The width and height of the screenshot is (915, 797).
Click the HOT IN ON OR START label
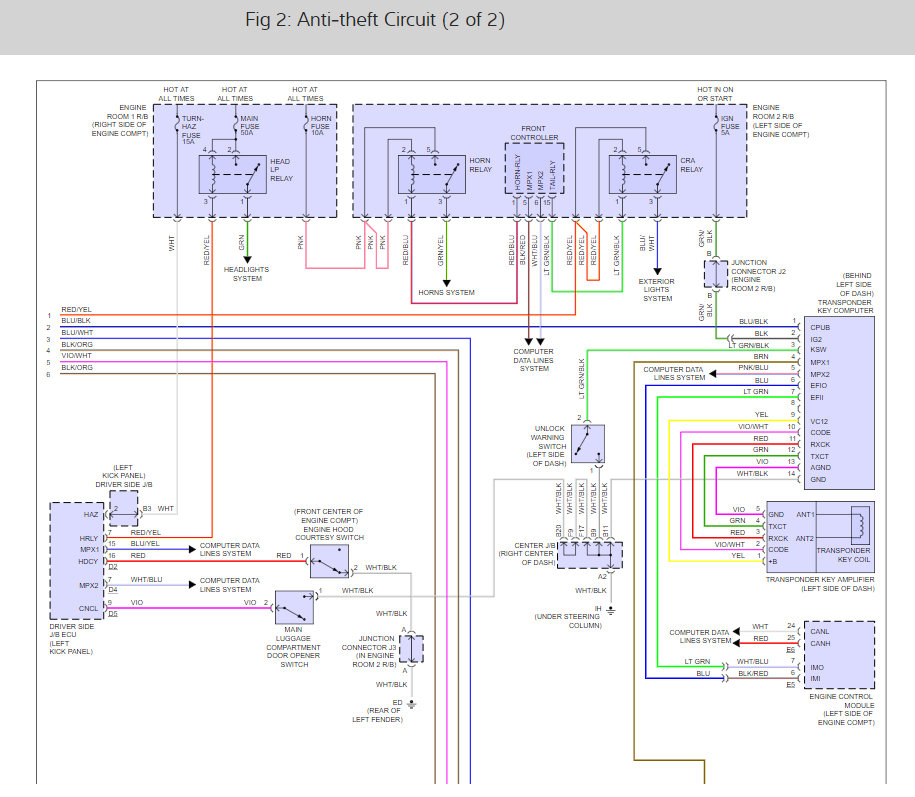pyautogui.click(x=715, y=94)
